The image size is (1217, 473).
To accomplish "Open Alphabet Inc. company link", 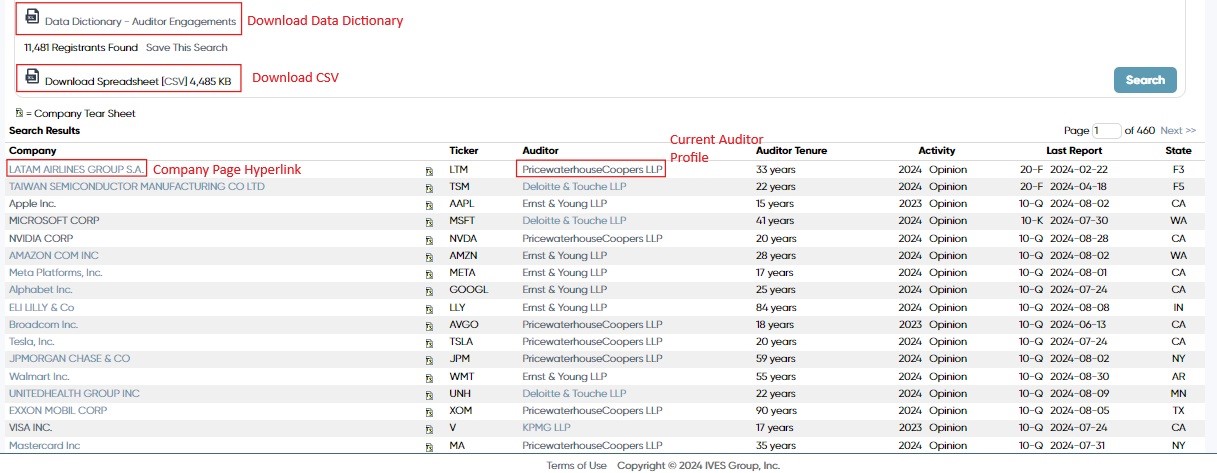I will coord(41,290).
